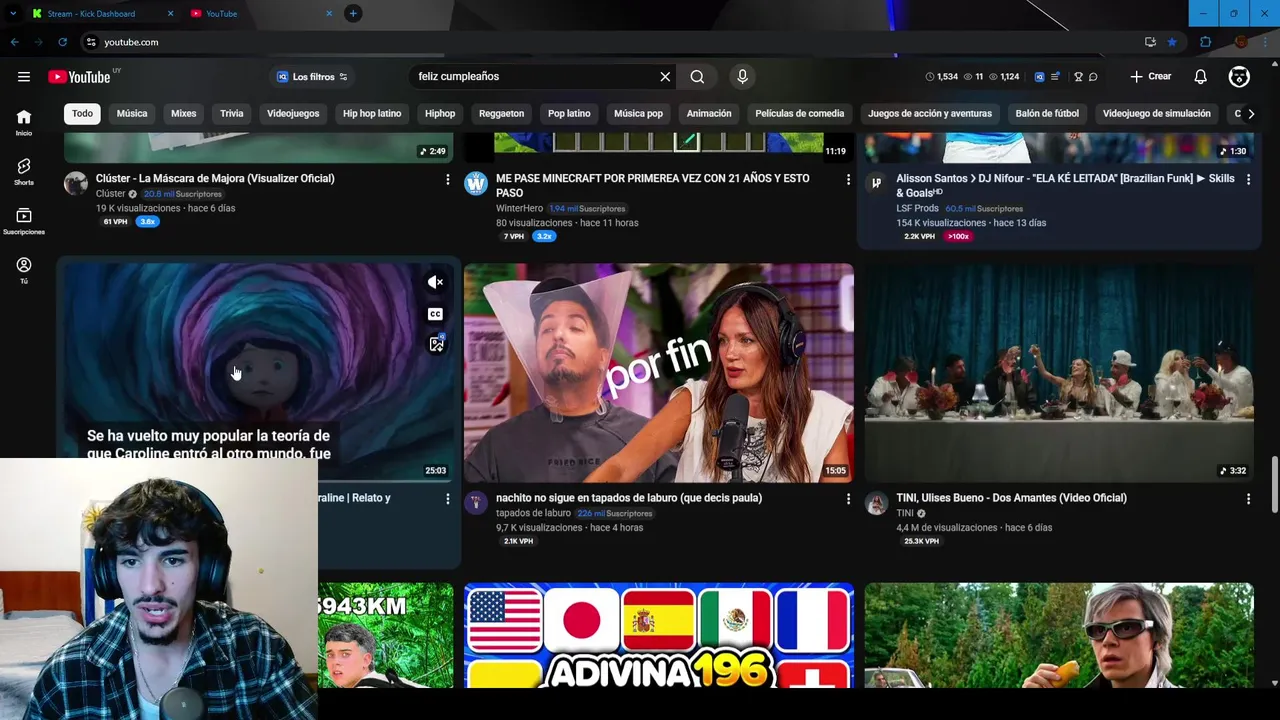
Task: Open options menu for TINI Dos Amantes video
Action: coord(1248,498)
